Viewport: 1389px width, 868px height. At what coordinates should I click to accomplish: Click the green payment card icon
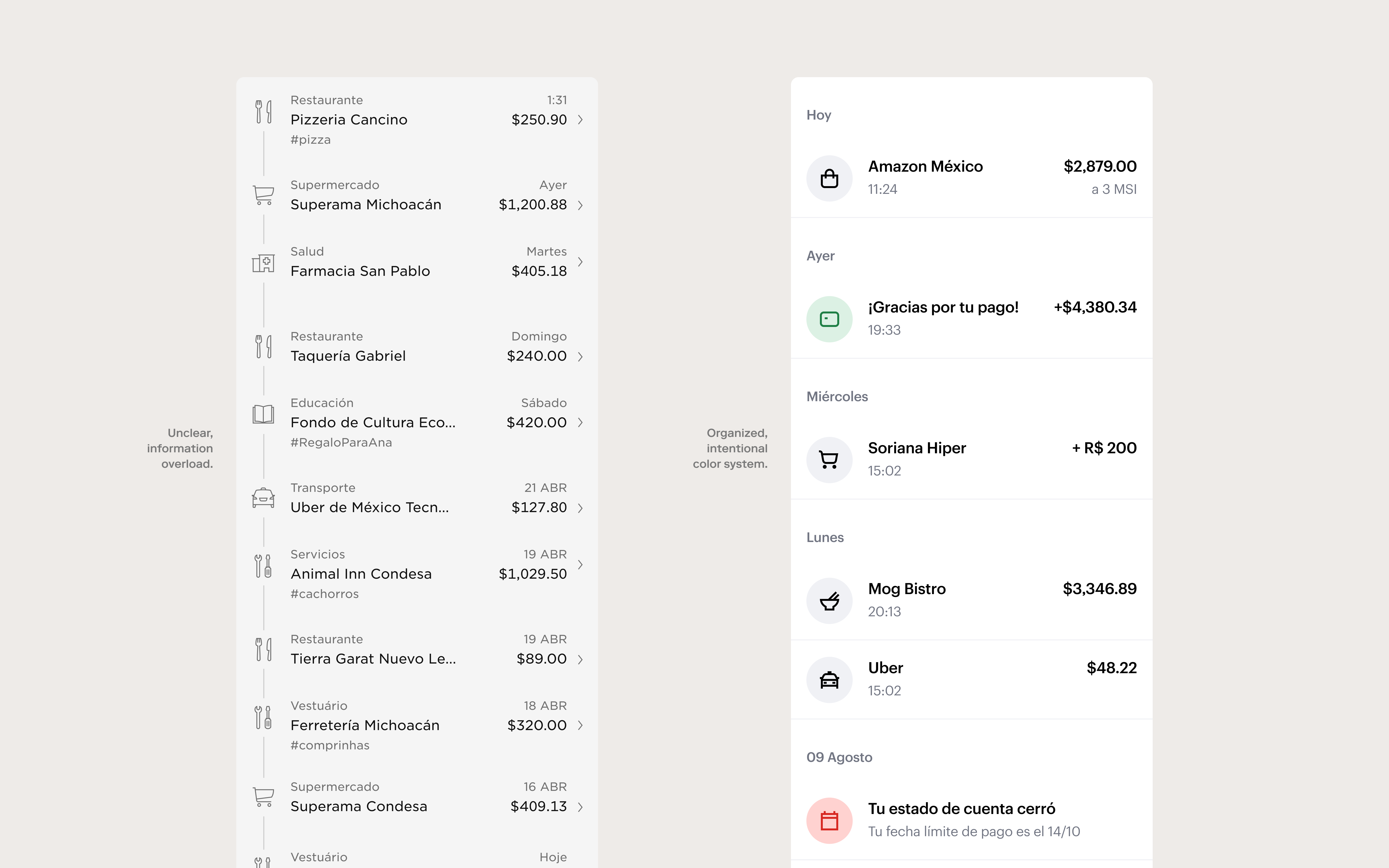(829, 319)
